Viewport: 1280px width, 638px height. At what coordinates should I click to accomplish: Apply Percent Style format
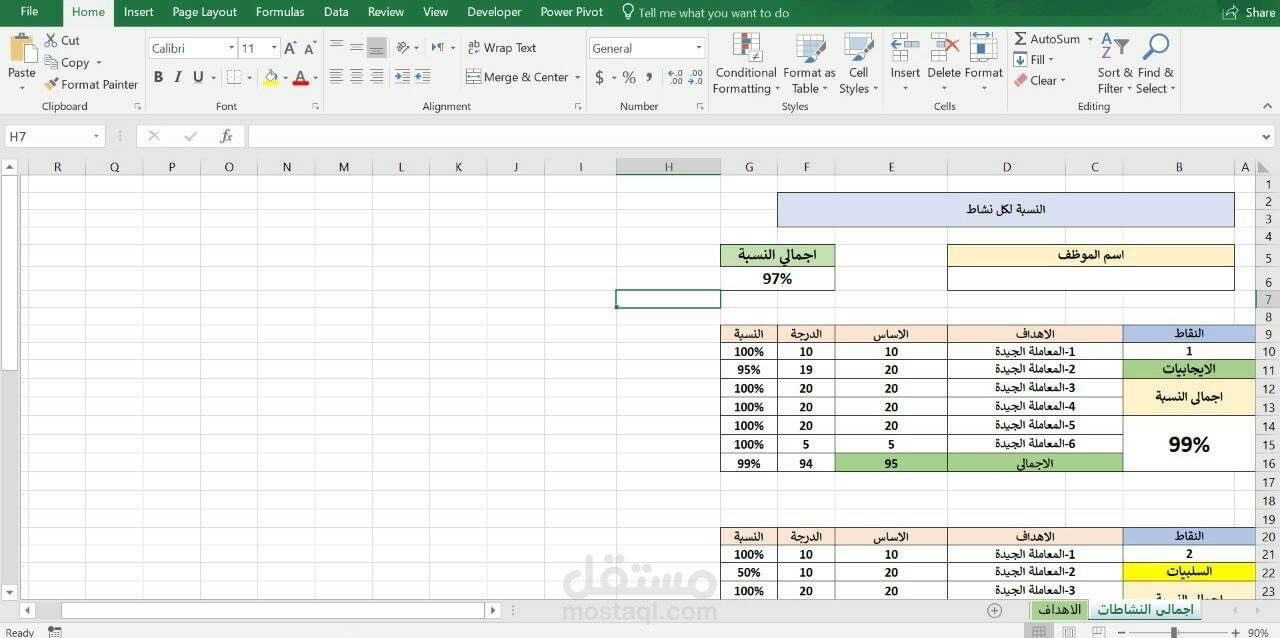coord(629,77)
